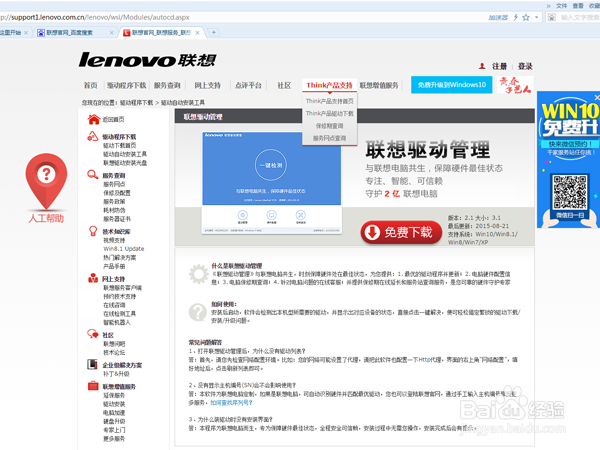Image resolution: width=600 pixels, height=450 pixels.
Task: Select Think产品驱动下载 in the dropdown menu
Action: click(329, 113)
